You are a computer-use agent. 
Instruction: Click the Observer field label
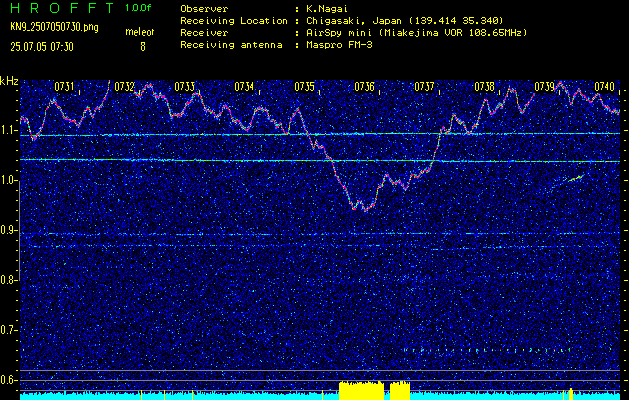point(204,9)
